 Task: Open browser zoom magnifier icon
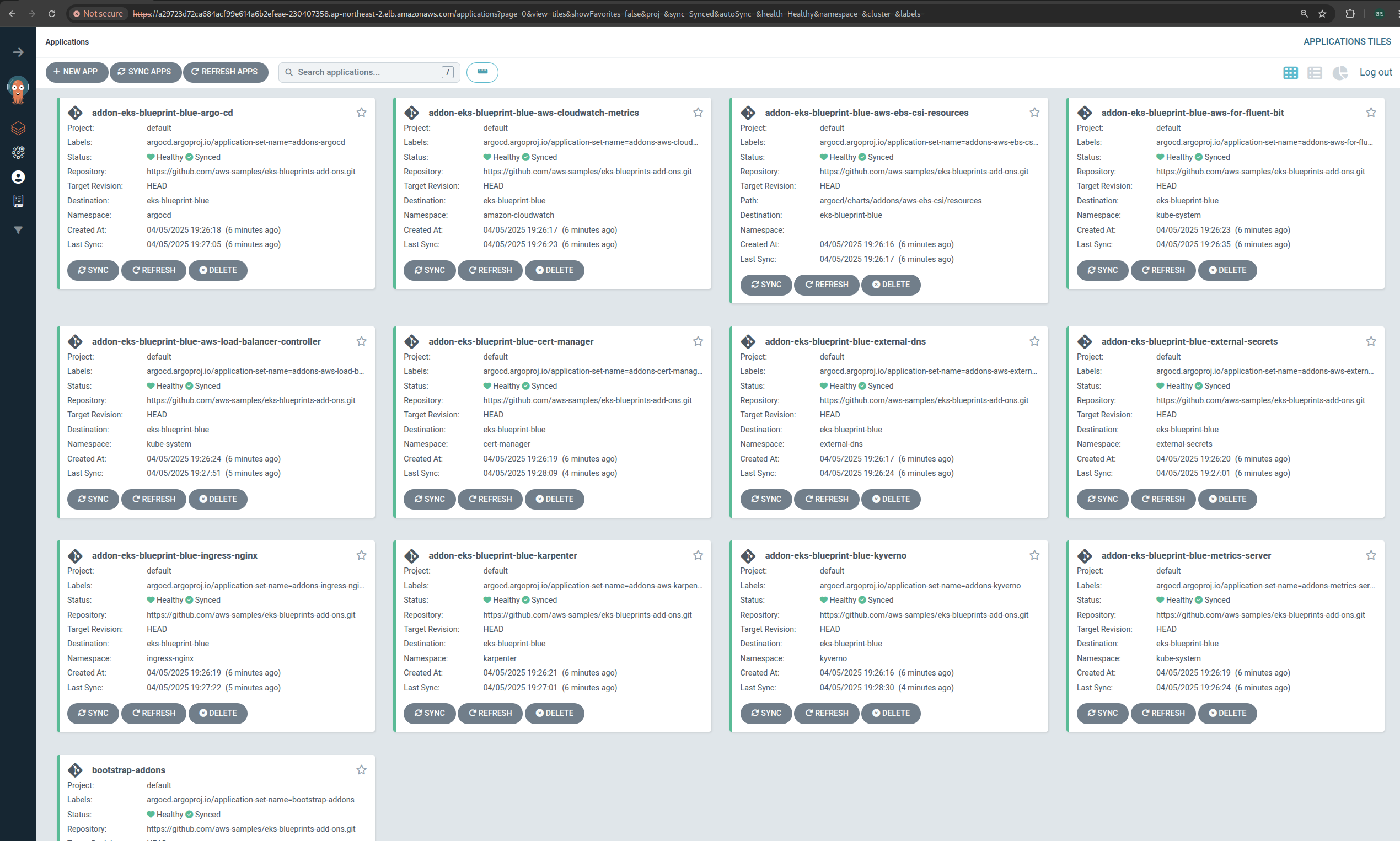pos(1304,14)
